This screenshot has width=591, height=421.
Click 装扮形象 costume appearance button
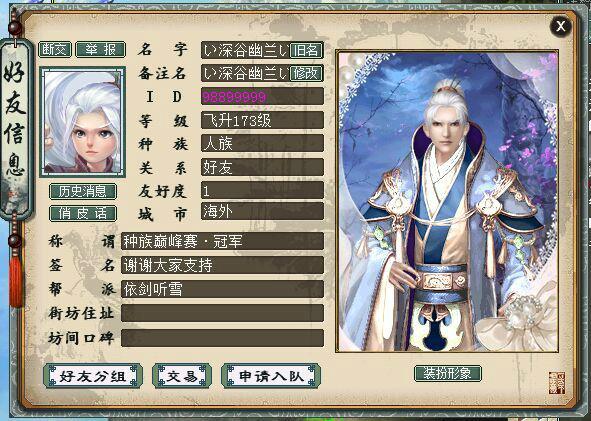tap(447, 374)
